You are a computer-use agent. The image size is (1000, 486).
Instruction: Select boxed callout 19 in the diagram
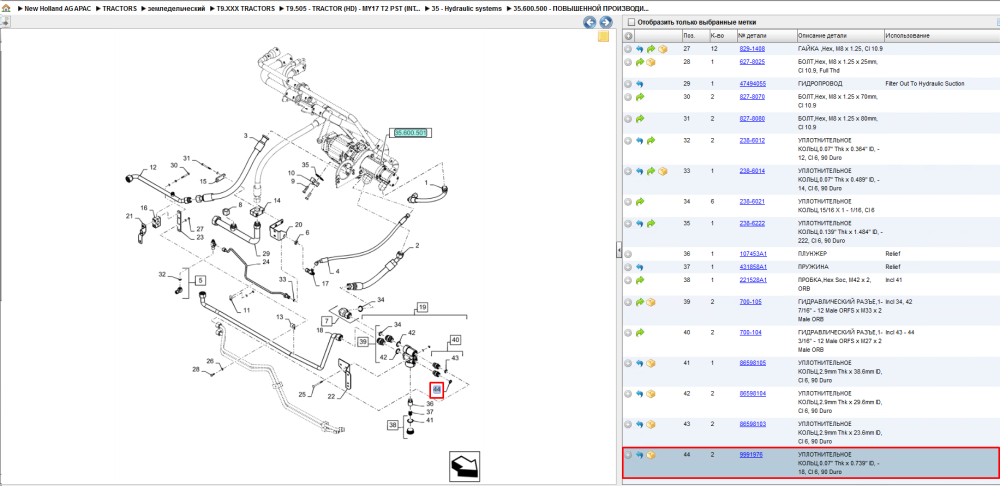click(x=422, y=307)
